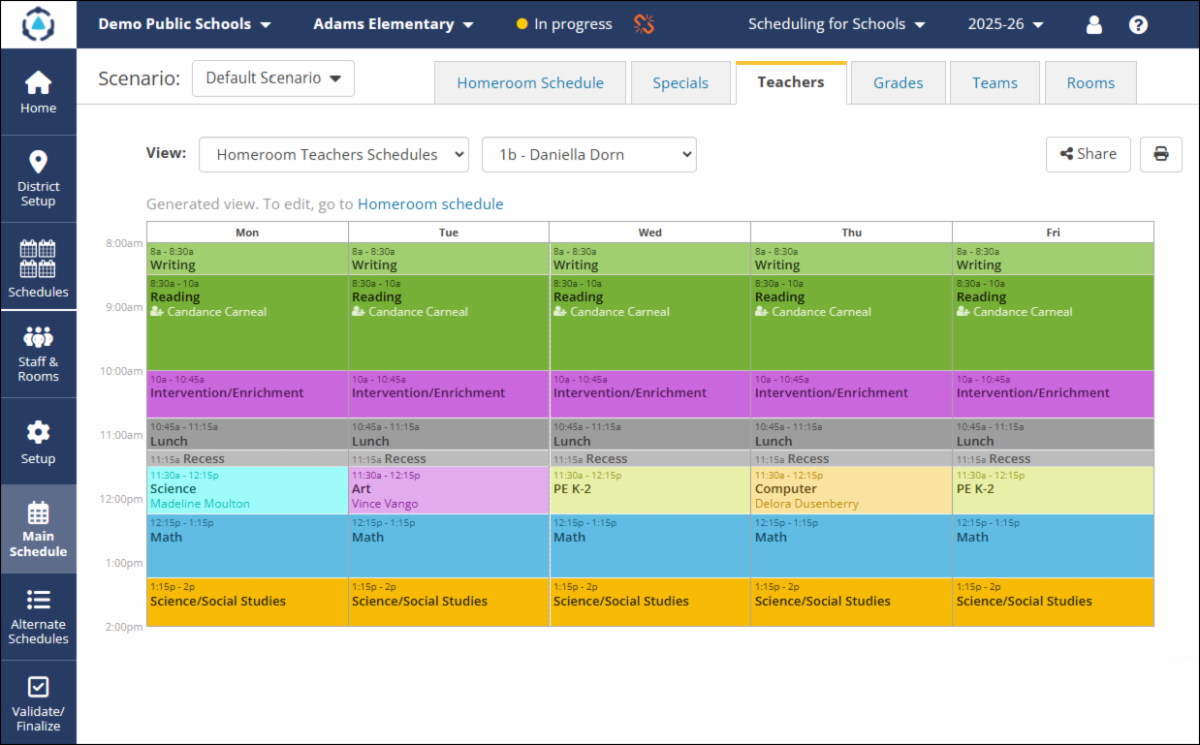Expand the 2025-26 school year dropdown
Image resolution: width=1200 pixels, height=745 pixels.
click(1005, 24)
